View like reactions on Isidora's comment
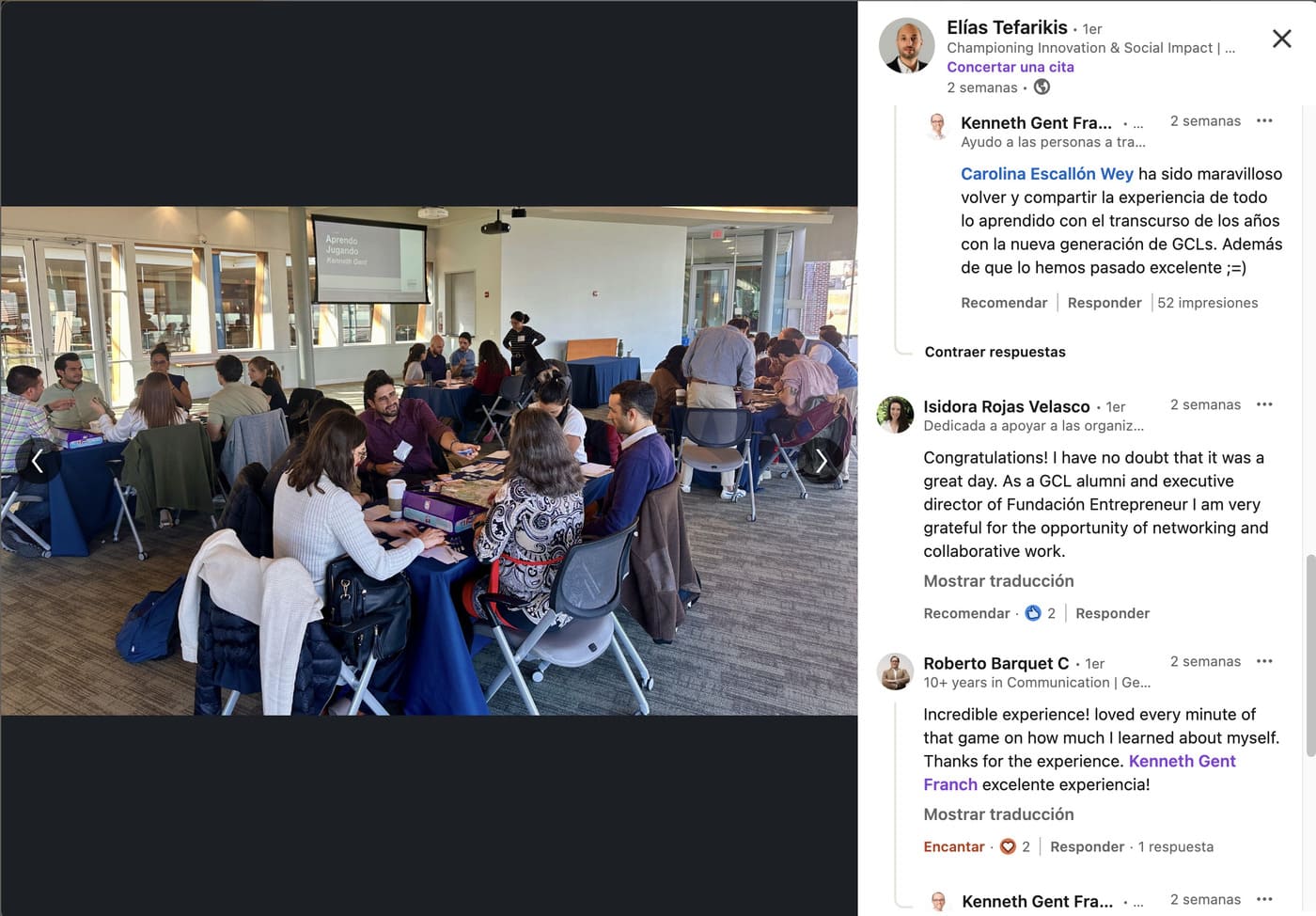The width and height of the screenshot is (1316, 916). (x=1040, y=613)
